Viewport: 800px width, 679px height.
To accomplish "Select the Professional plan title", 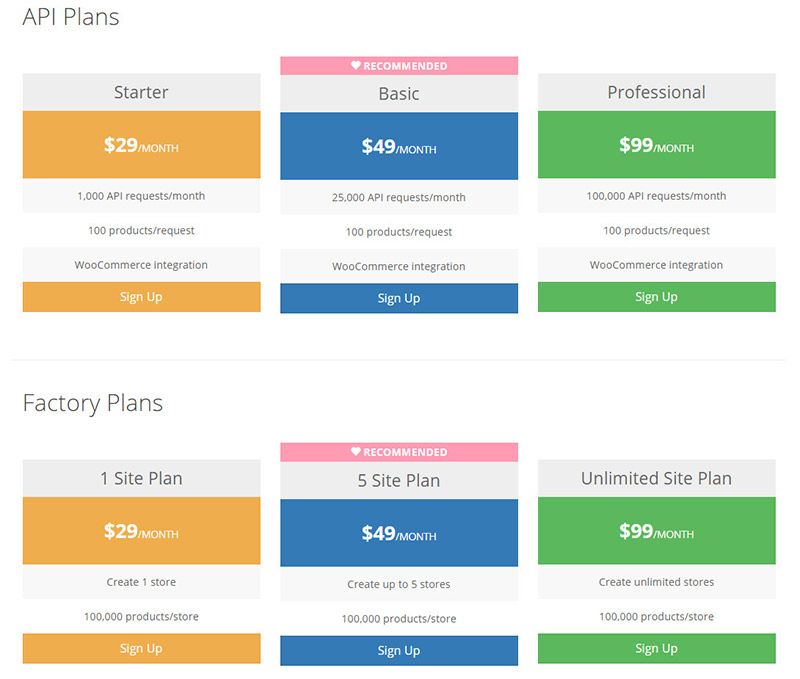I will [x=656, y=92].
